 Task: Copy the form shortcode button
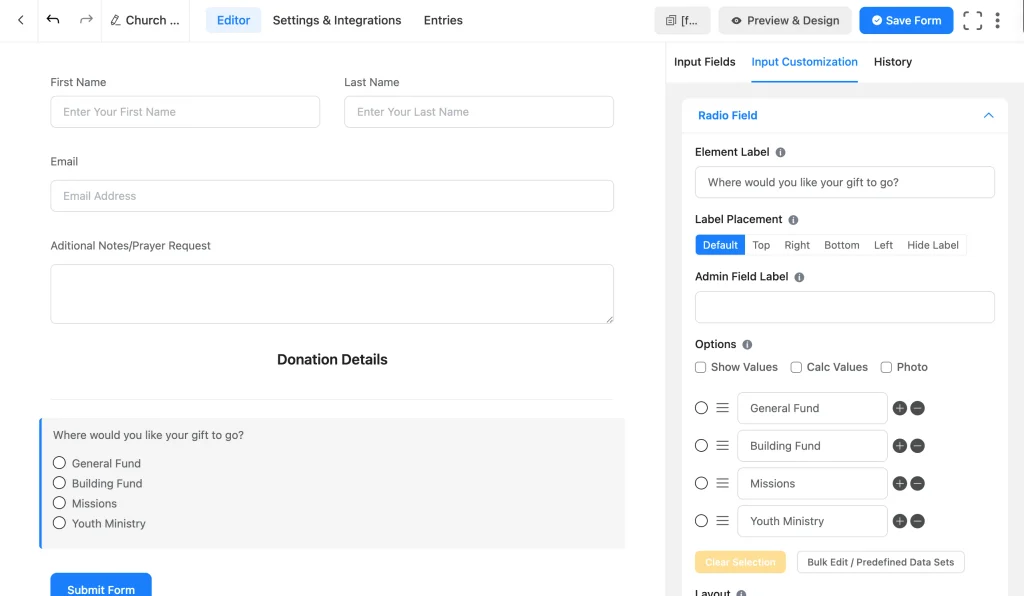point(682,20)
